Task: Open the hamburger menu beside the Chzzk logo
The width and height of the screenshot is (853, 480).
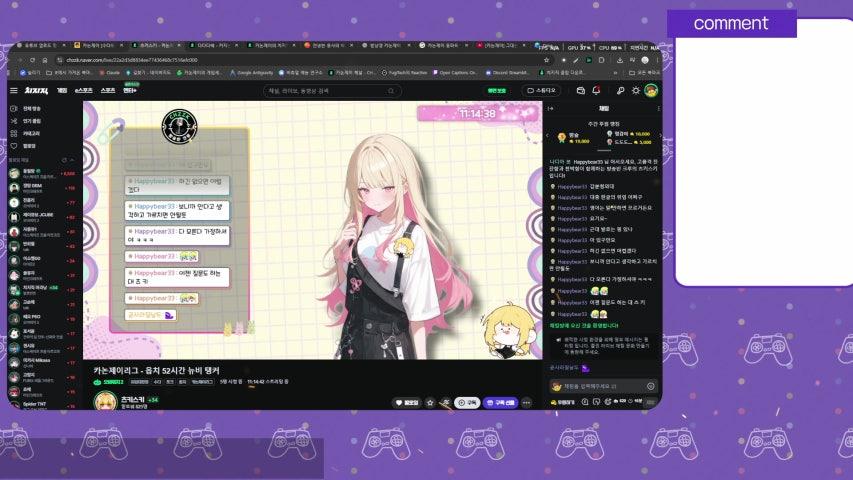Action: [14, 90]
